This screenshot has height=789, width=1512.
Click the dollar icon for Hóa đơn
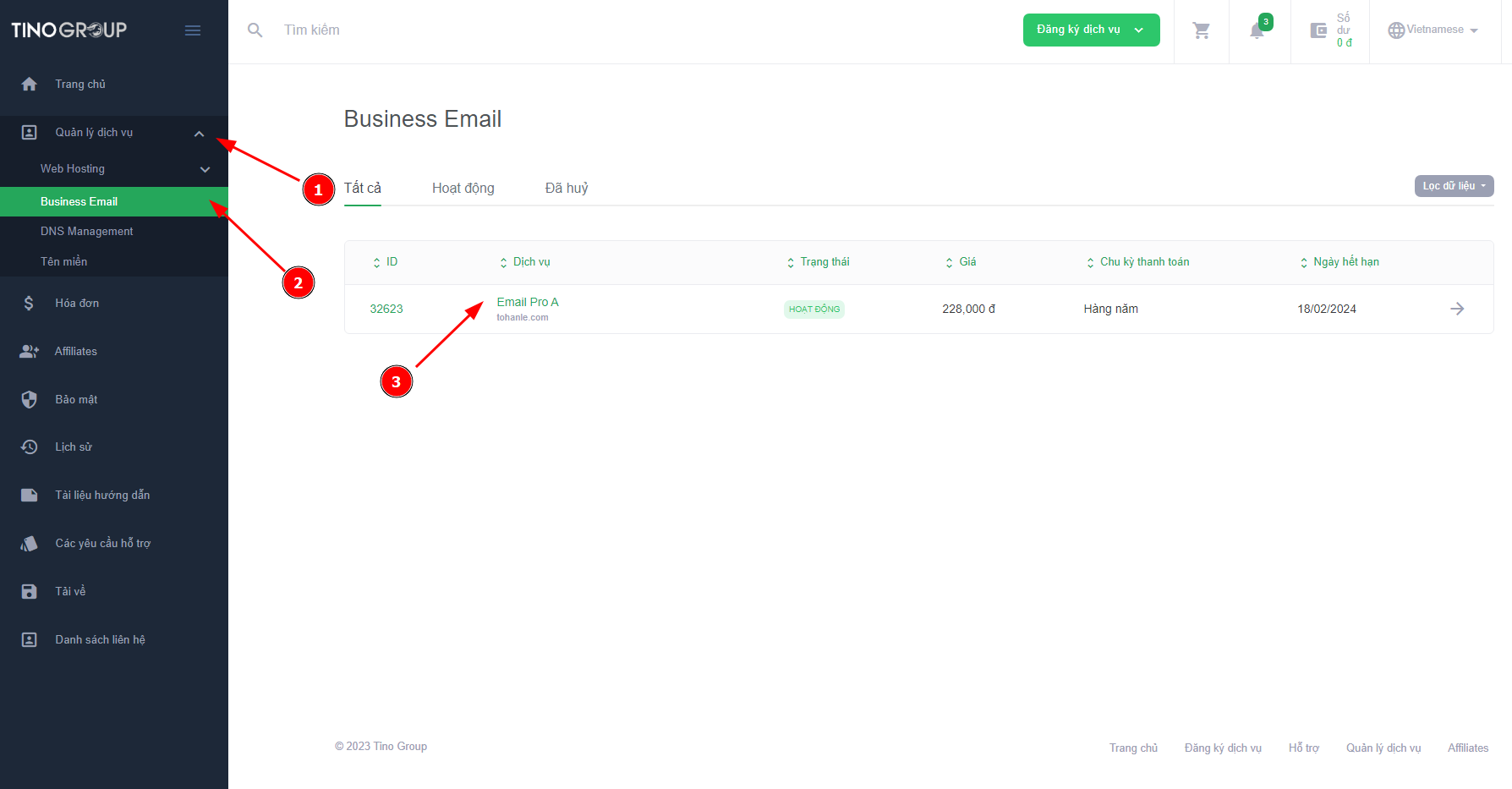coord(30,303)
